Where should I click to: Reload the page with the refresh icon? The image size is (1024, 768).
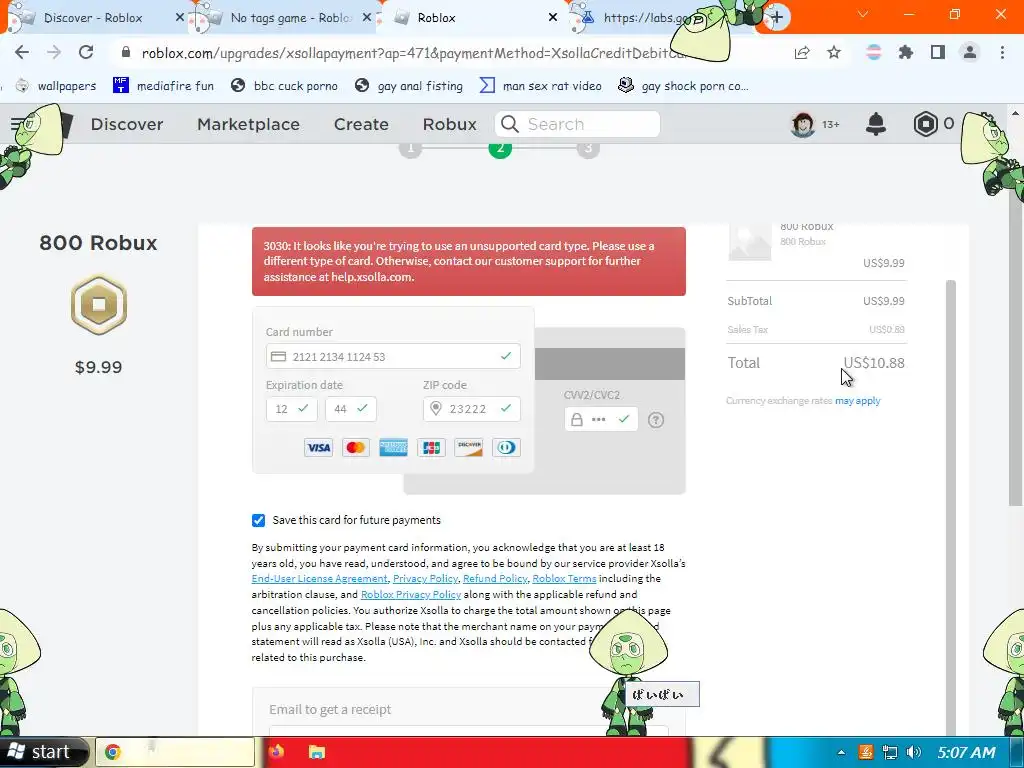tap(86, 52)
